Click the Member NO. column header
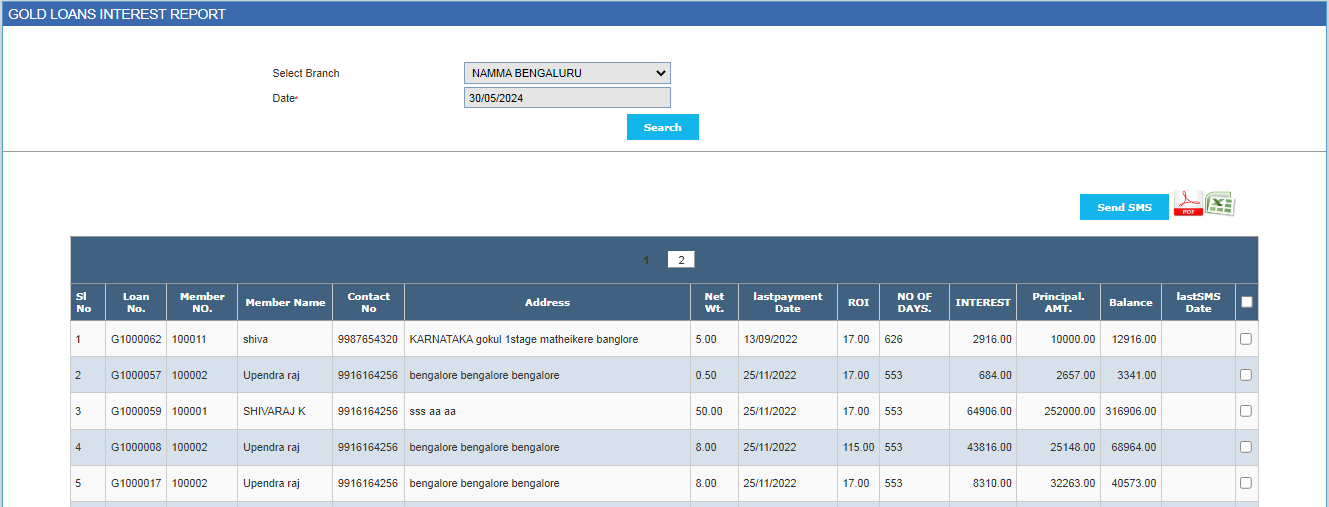 click(202, 302)
